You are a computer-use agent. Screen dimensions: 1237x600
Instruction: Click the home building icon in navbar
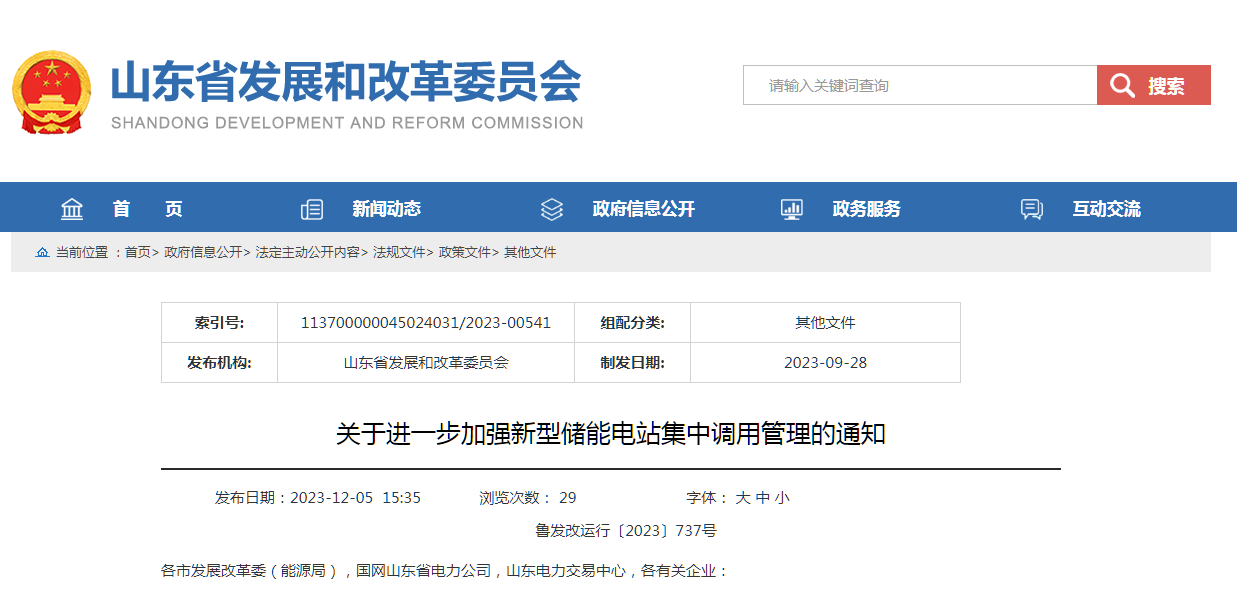coord(72,209)
